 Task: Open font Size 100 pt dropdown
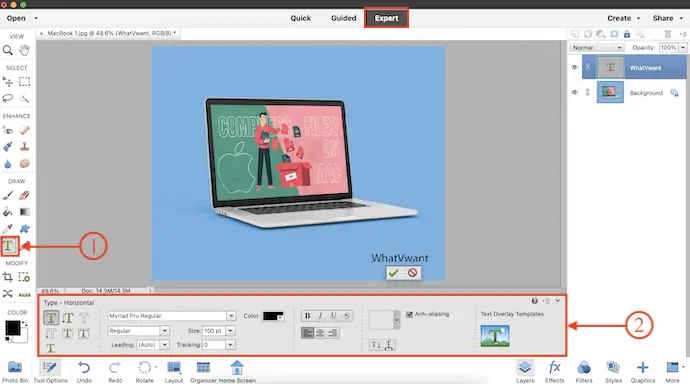[x=230, y=331]
